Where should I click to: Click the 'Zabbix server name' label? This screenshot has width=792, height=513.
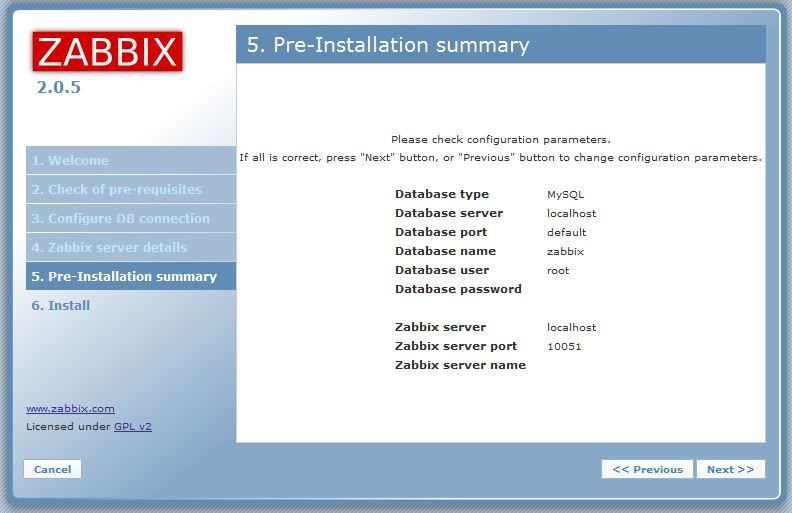tap(460, 365)
